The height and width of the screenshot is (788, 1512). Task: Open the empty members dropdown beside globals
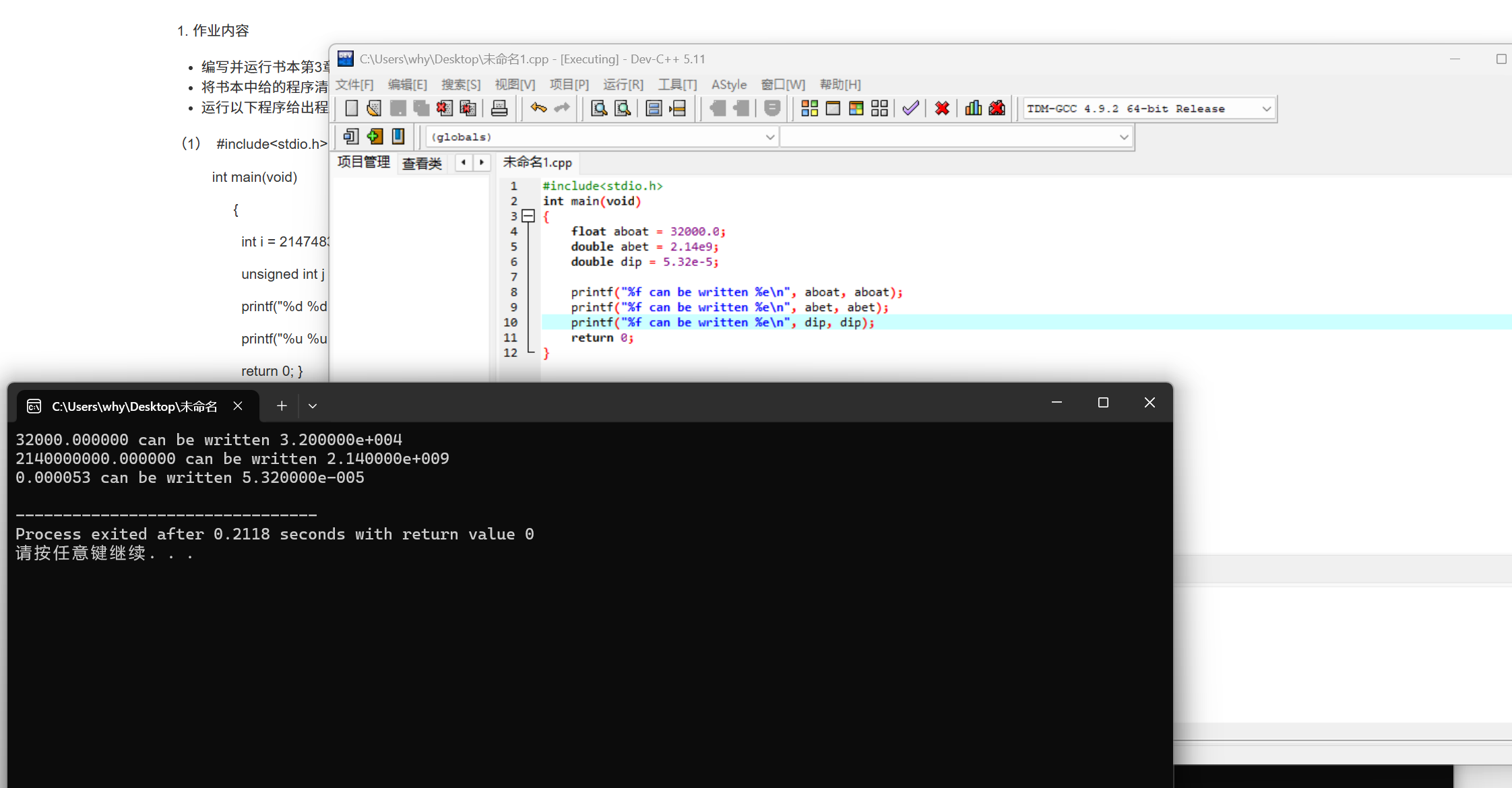[x=1123, y=137]
